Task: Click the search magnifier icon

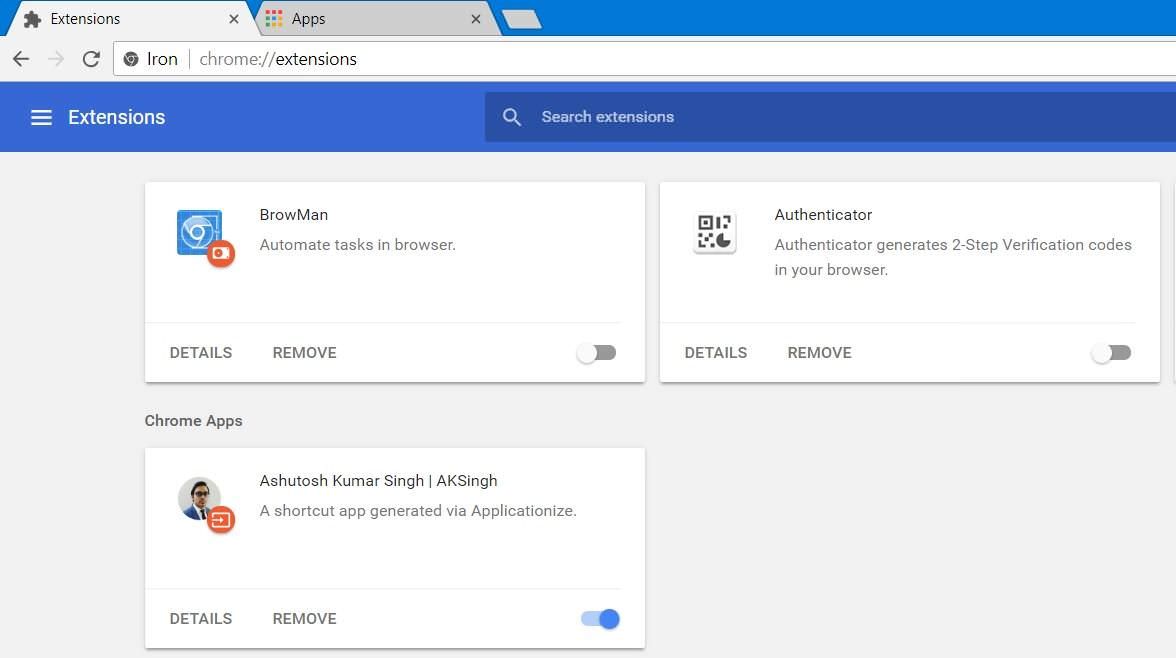Action: [x=512, y=117]
